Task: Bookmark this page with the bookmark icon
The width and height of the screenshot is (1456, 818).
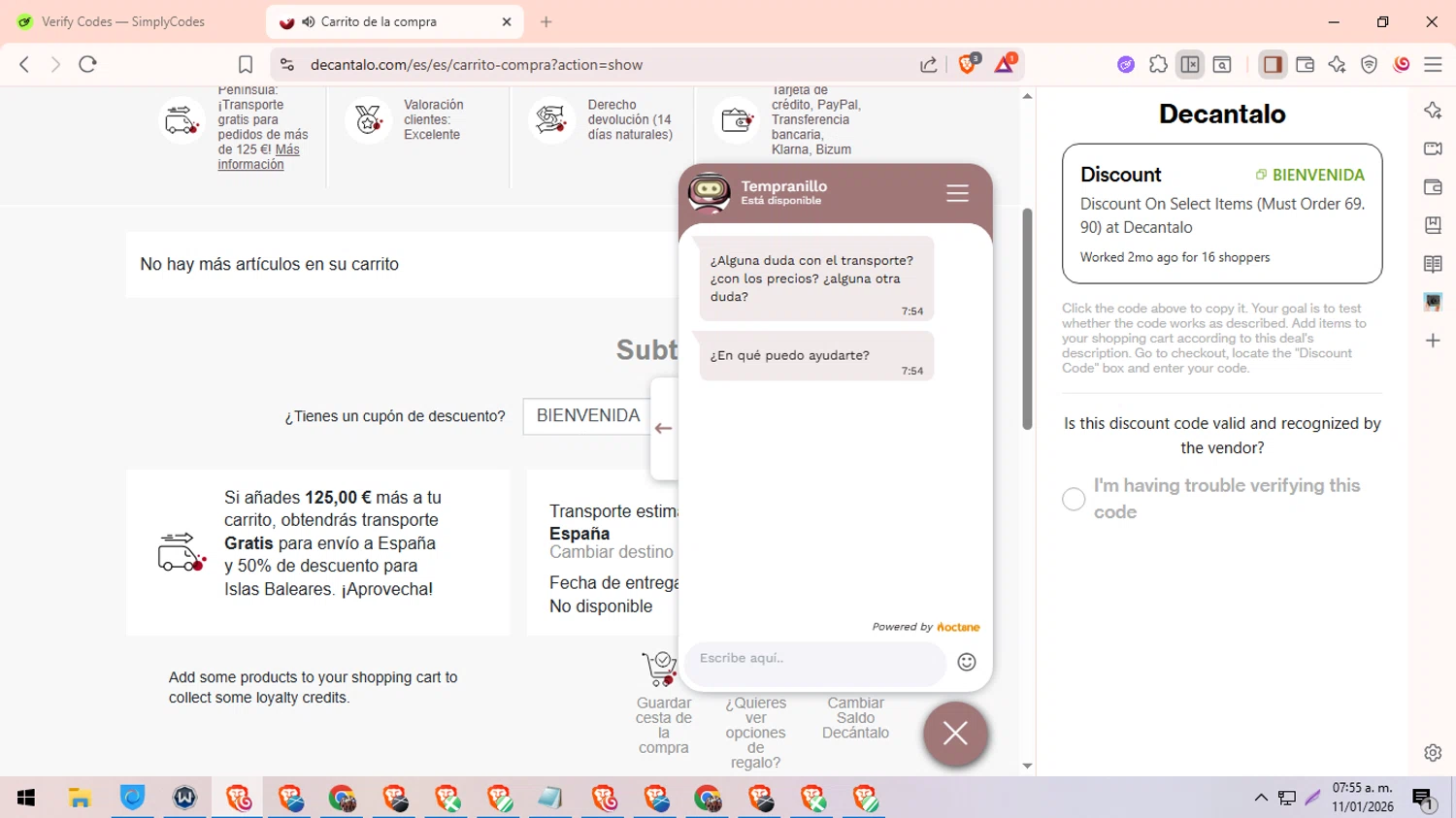Action: point(246,65)
